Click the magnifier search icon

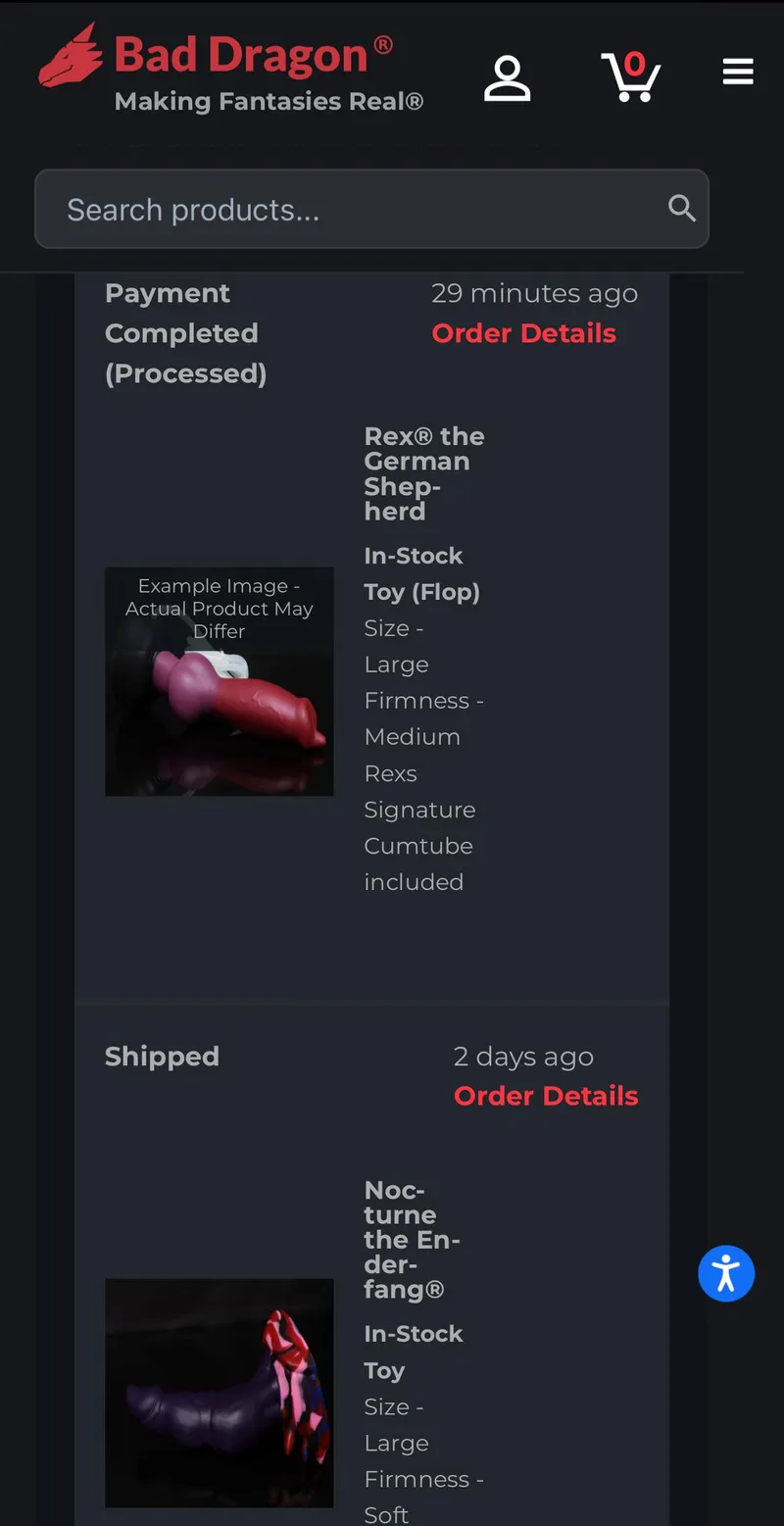tap(681, 208)
